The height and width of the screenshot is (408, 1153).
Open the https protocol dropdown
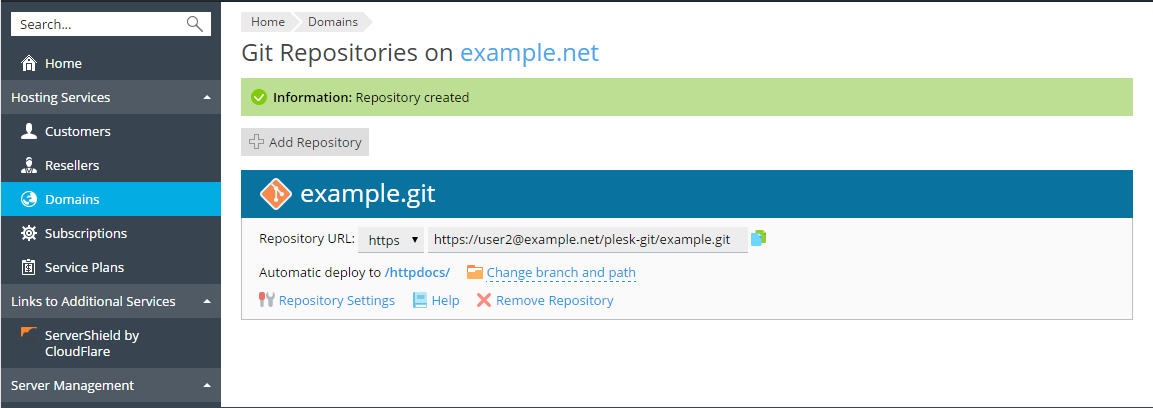point(390,240)
